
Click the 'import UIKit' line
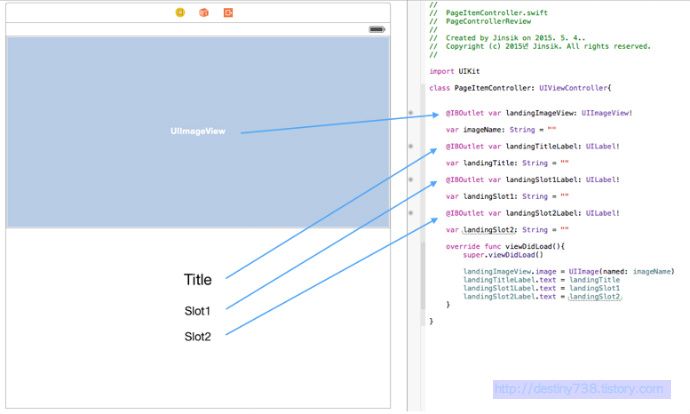(455, 71)
